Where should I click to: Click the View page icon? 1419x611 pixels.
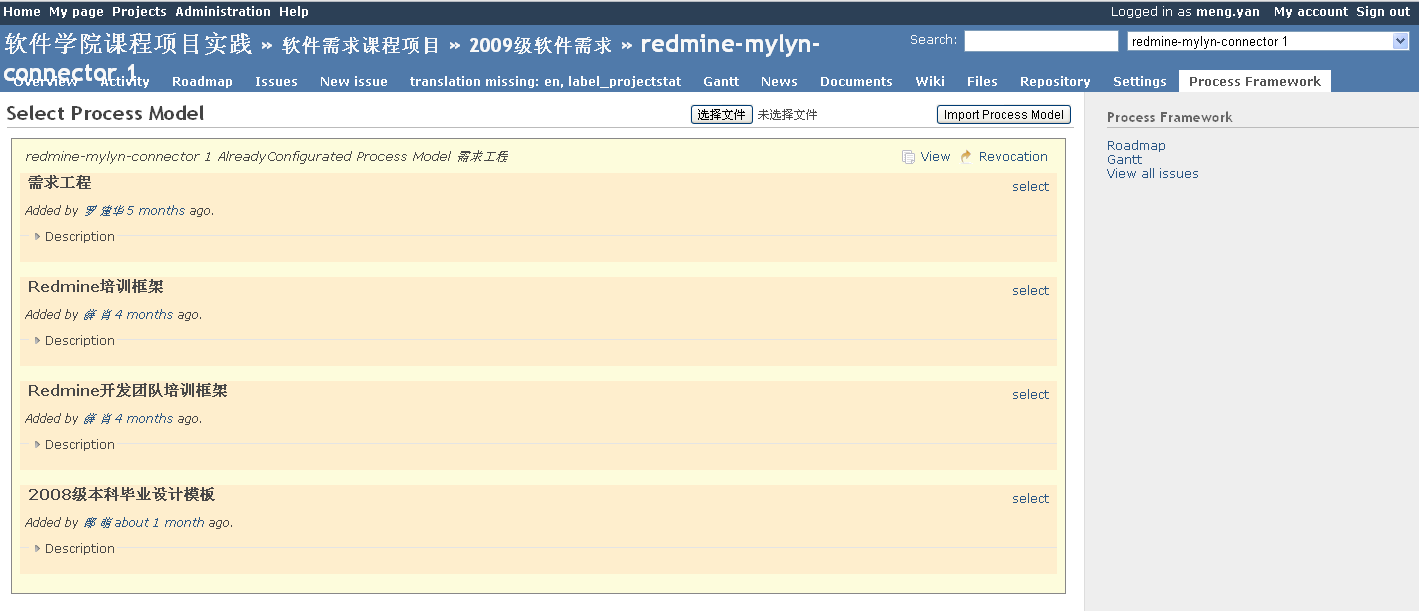(x=908, y=157)
